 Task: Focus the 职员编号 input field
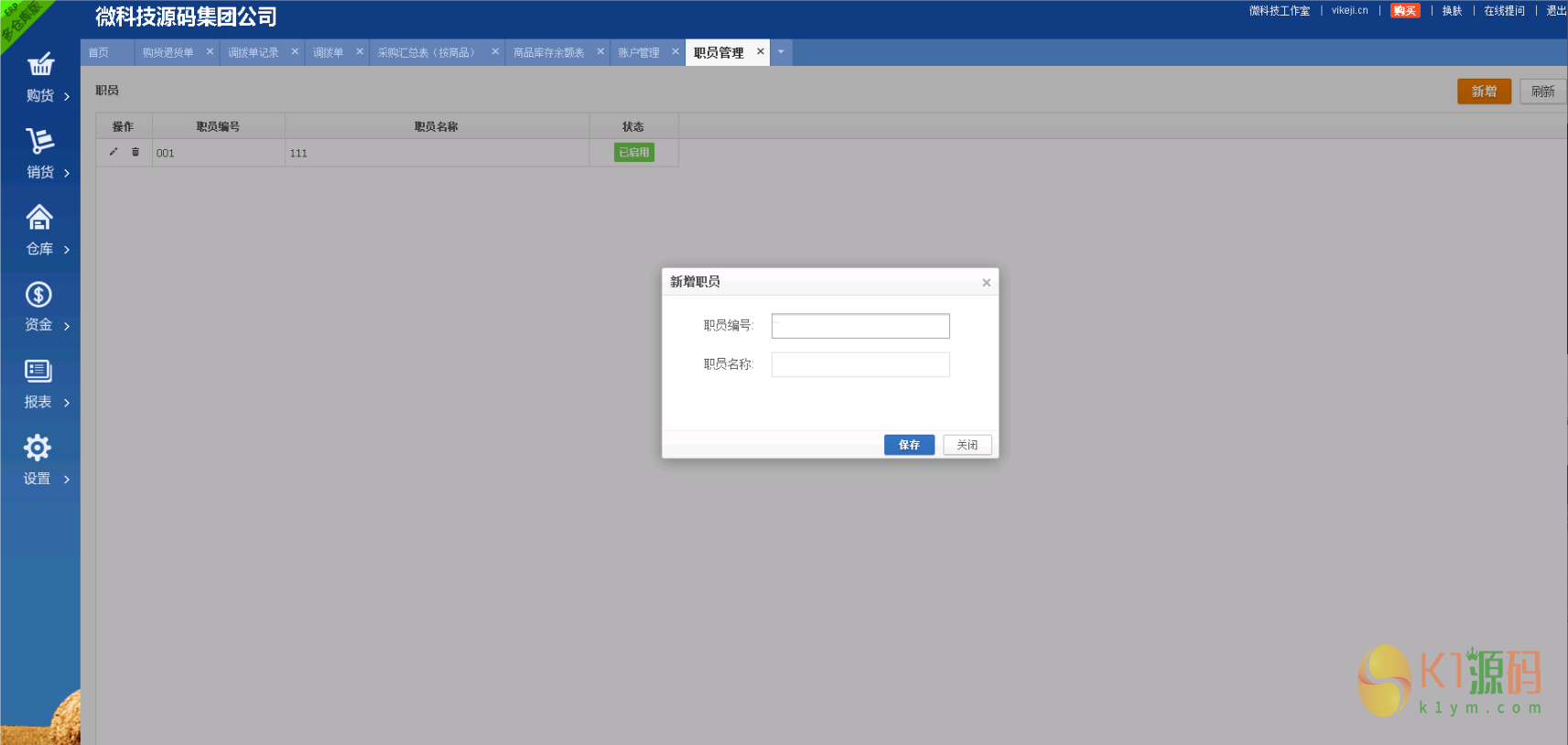pos(860,326)
